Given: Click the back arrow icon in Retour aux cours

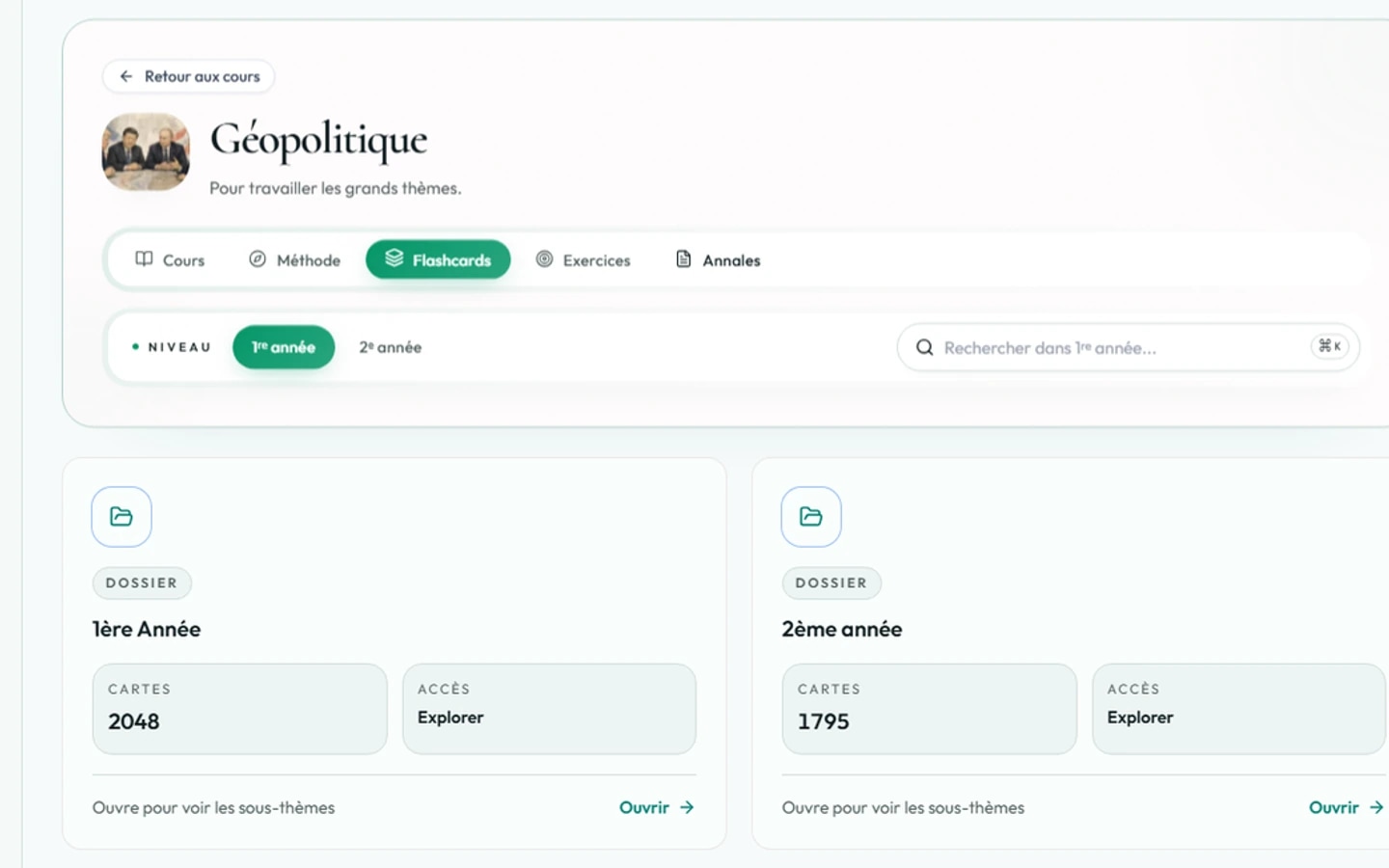Looking at the screenshot, I should point(126,76).
